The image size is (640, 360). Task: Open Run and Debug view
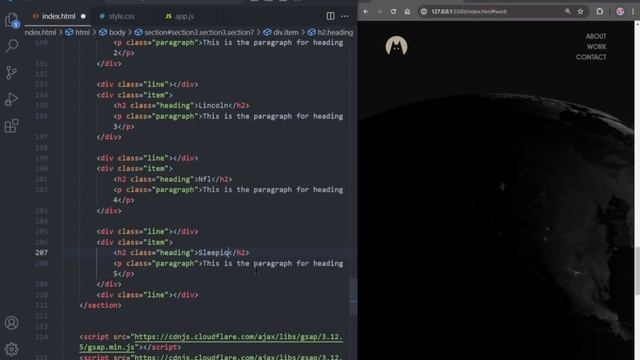(11, 99)
